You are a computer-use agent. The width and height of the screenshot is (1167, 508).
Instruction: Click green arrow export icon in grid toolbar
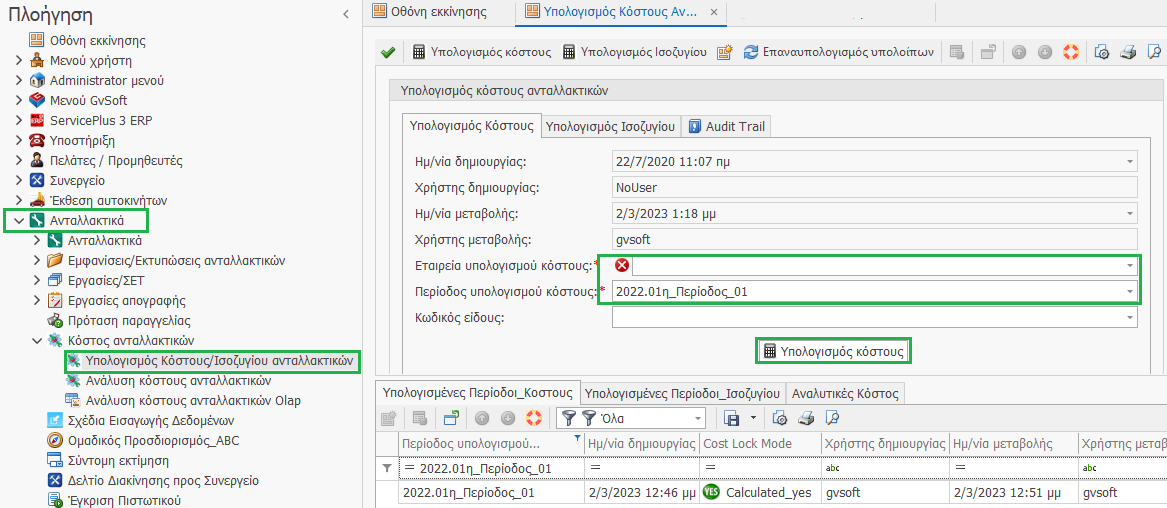coord(452,418)
